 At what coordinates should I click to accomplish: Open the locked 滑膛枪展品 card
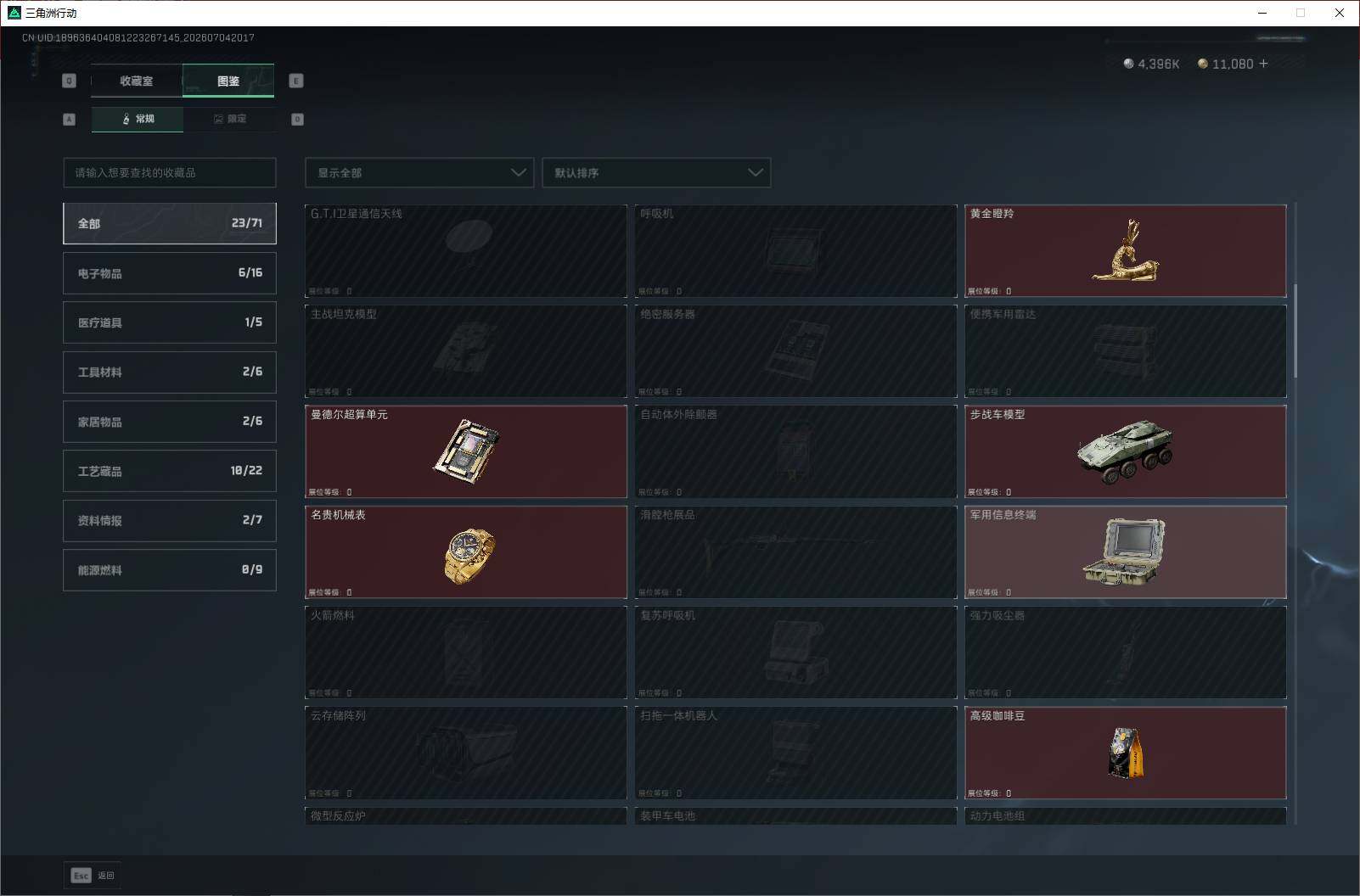click(795, 552)
